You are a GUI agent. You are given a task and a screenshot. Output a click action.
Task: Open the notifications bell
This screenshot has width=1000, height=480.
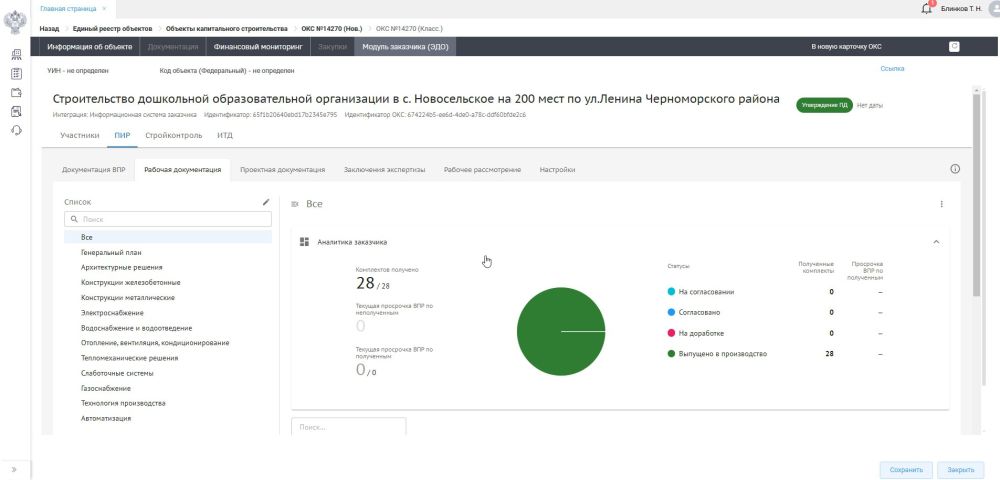tap(926, 9)
